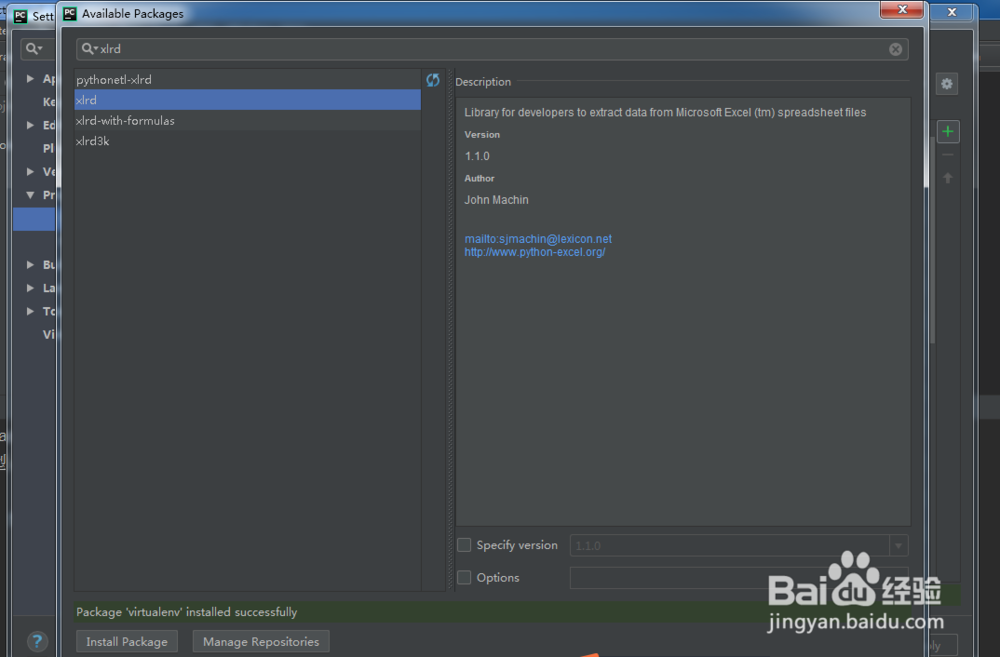
Task: Click the Ke item in Settings tree
Action: pos(49,102)
